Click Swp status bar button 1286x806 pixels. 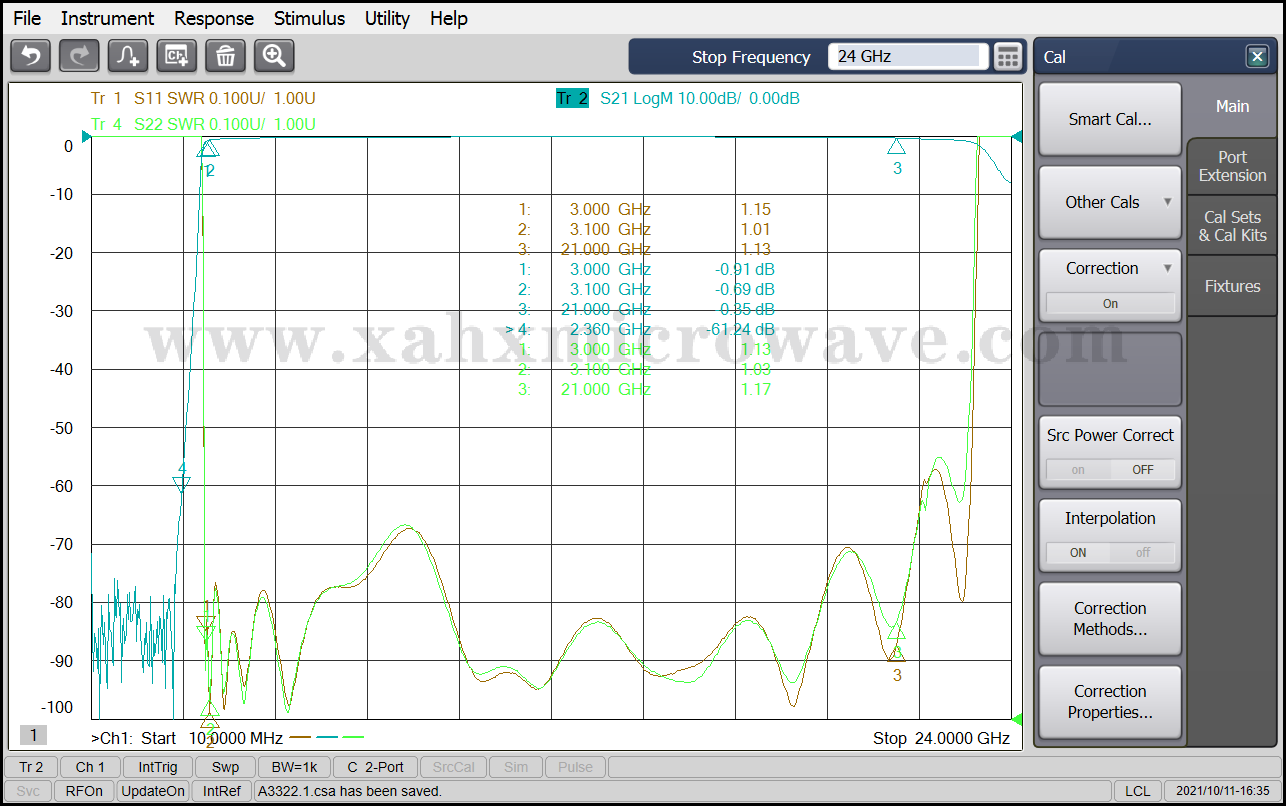click(x=225, y=767)
